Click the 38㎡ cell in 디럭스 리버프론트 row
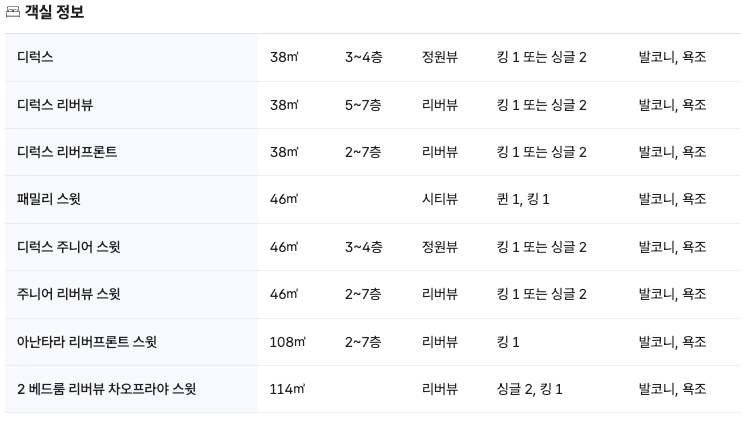Viewport: 742px width, 422px height. click(x=284, y=152)
